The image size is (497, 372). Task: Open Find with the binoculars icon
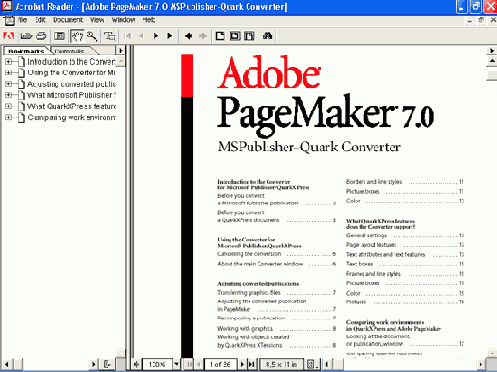pos(268,36)
